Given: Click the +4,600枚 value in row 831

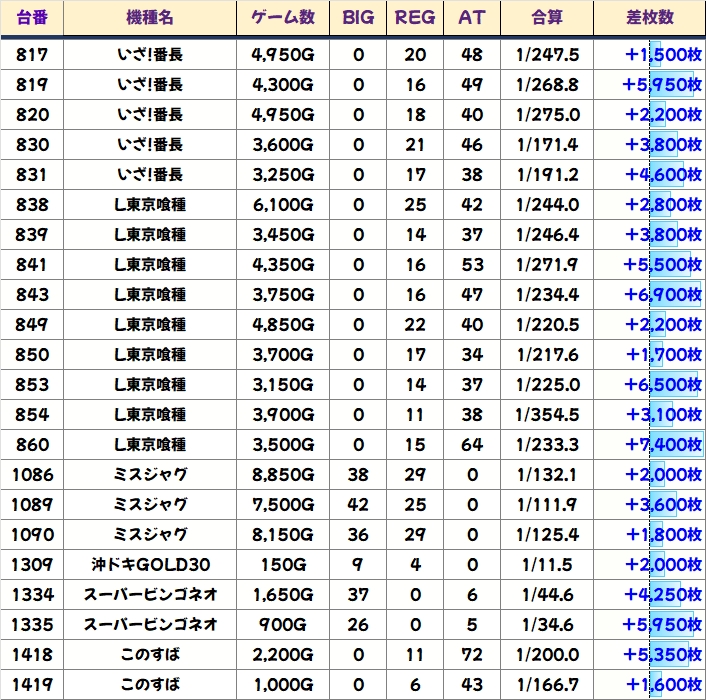Looking at the screenshot, I should point(663,175).
